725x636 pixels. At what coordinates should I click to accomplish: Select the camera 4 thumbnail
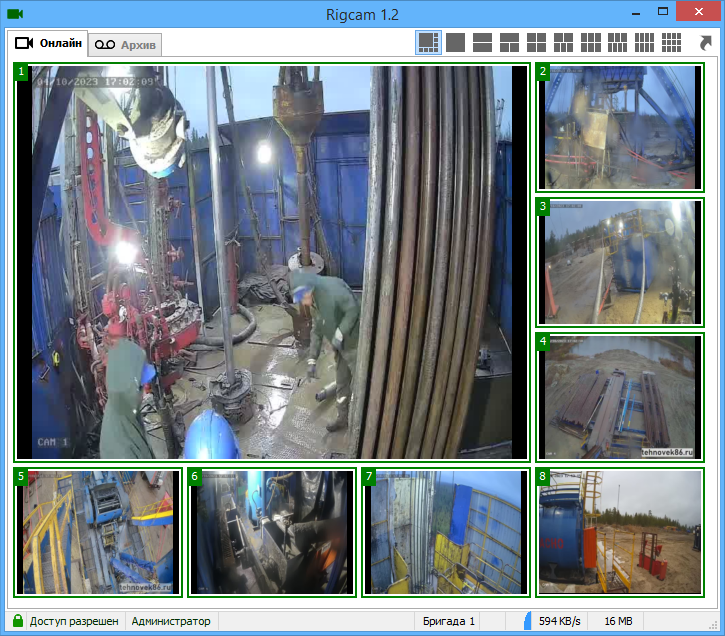[x=619, y=397]
